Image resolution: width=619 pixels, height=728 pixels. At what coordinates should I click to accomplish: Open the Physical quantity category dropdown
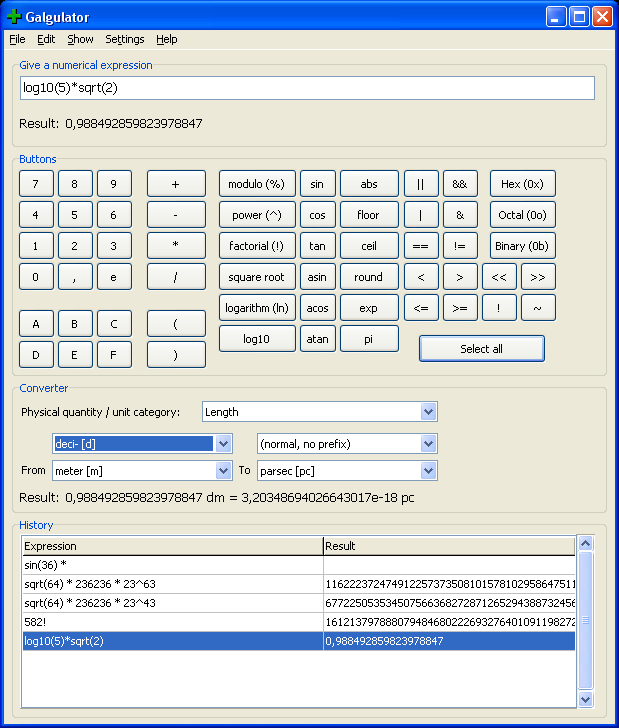pyautogui.click(x=428, y=412)
